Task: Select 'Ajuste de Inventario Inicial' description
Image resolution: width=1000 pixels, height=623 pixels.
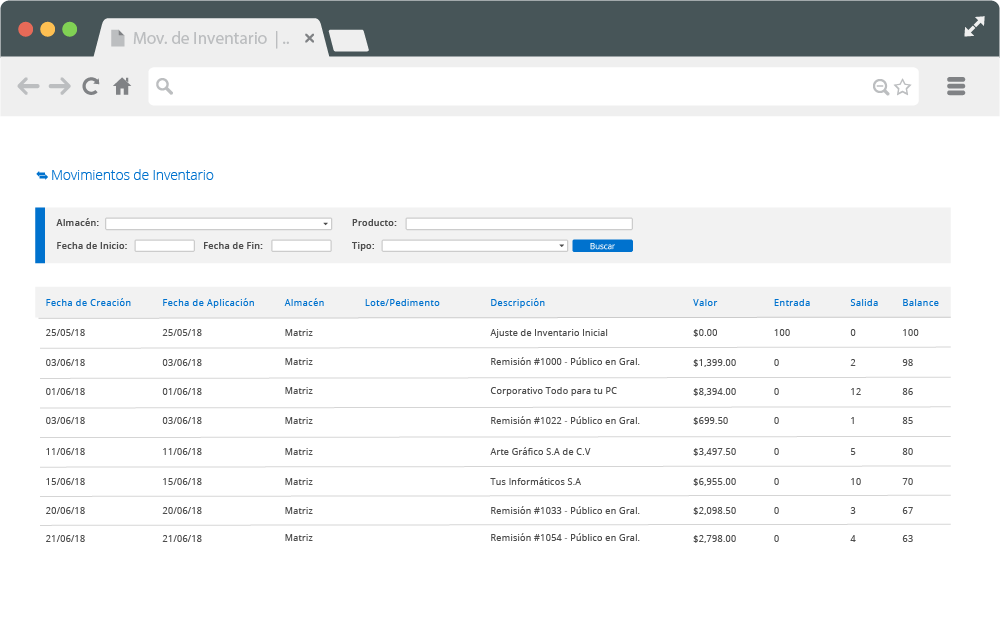Action: coord(548,333)
